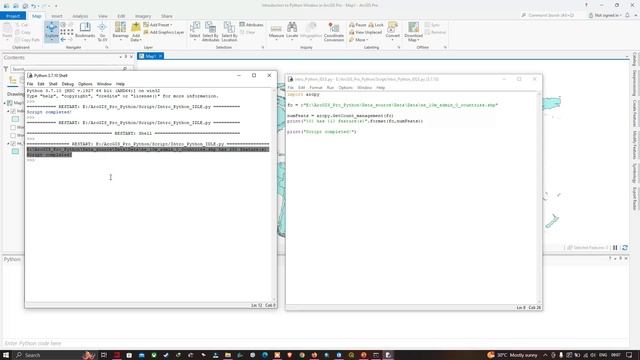Viewport: 640px width, 360px height.
Task: Click the Command Search box
Action: [x=550, y=15]
